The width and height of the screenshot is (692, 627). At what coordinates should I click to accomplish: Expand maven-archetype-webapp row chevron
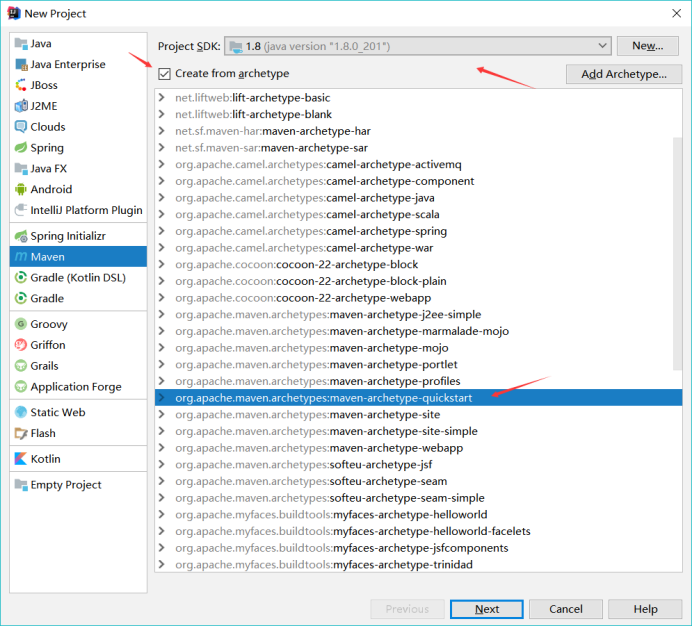(x=162, y=448)
